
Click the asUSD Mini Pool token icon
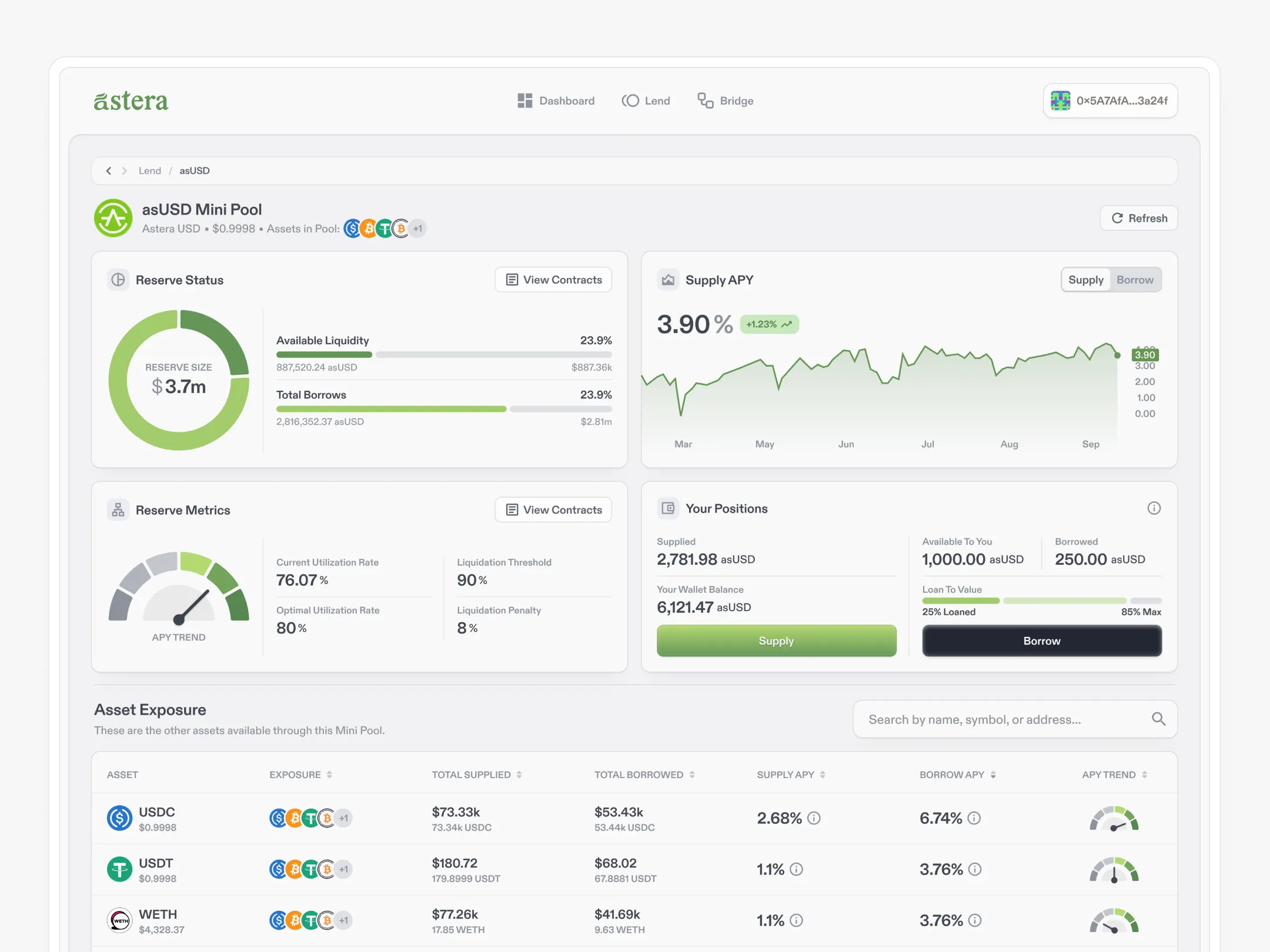click(x=113, y=218)
